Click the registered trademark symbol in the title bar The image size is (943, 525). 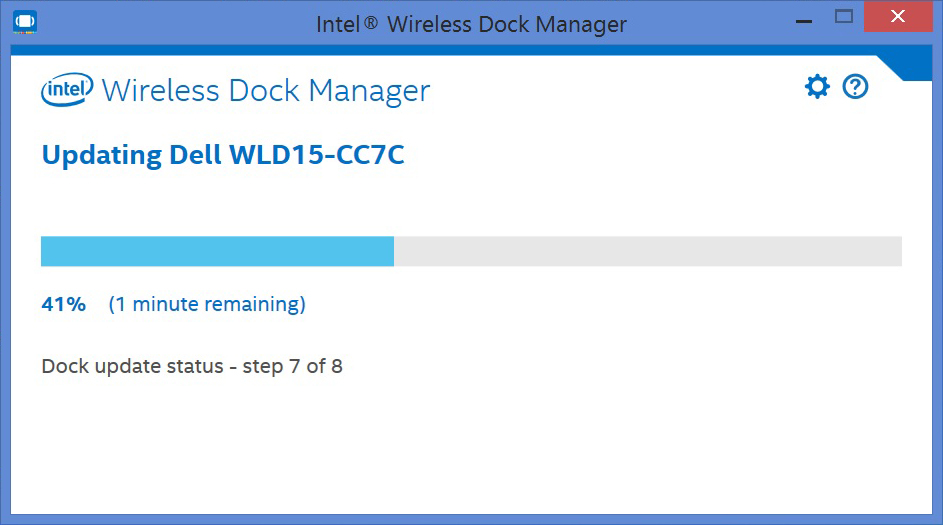tap(371, 23)
